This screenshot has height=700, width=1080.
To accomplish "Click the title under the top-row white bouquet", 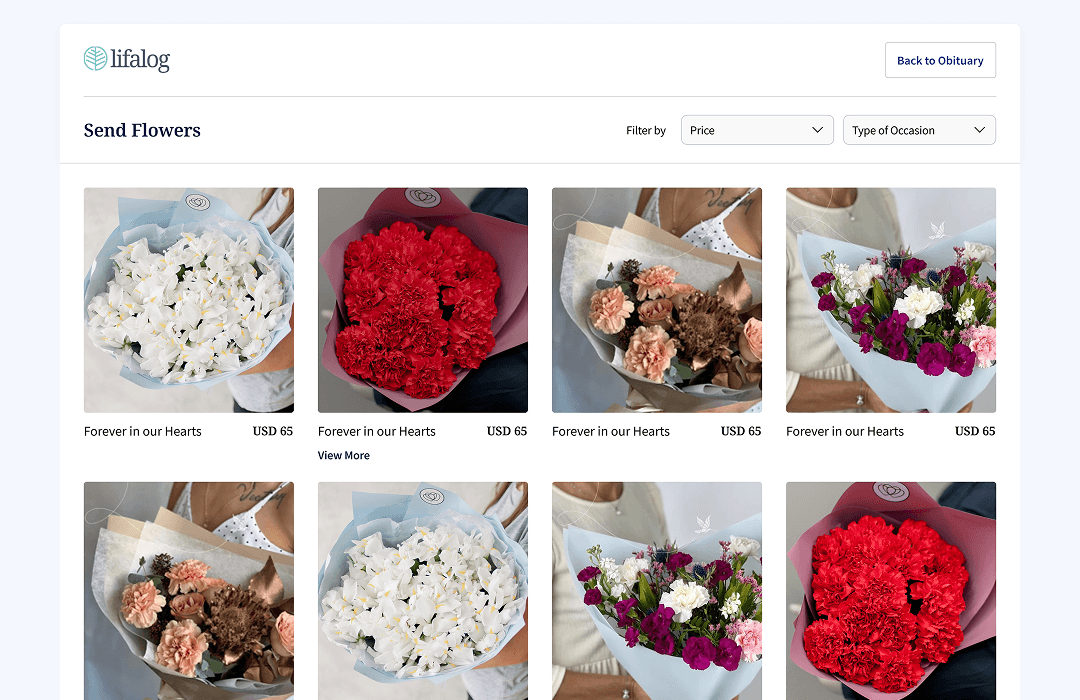I will click(x=143, y=431).
